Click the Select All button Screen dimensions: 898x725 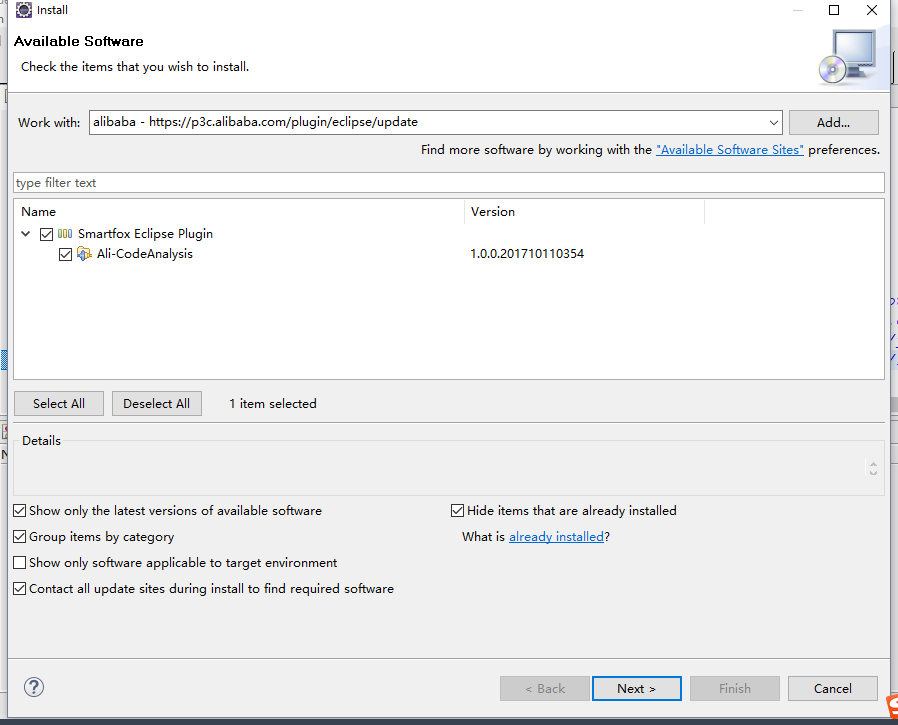(59, 404)
